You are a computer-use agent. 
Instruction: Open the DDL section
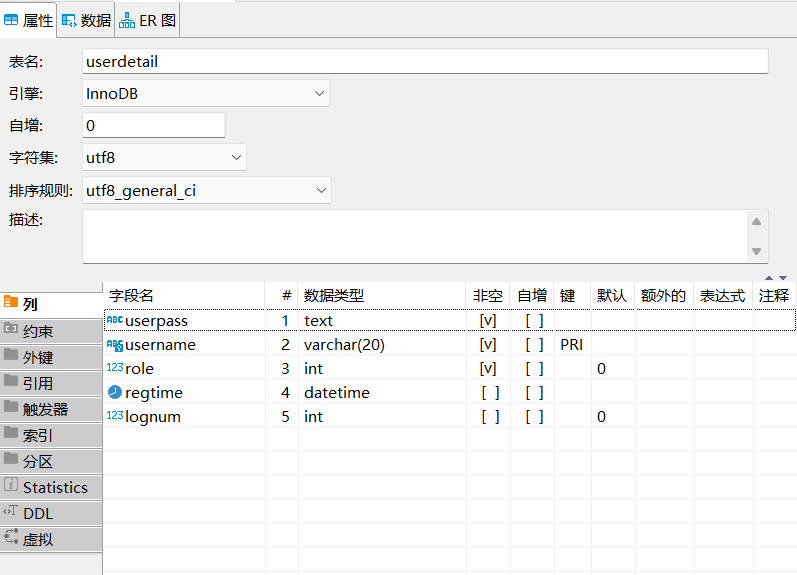click(x=51, y=513)
